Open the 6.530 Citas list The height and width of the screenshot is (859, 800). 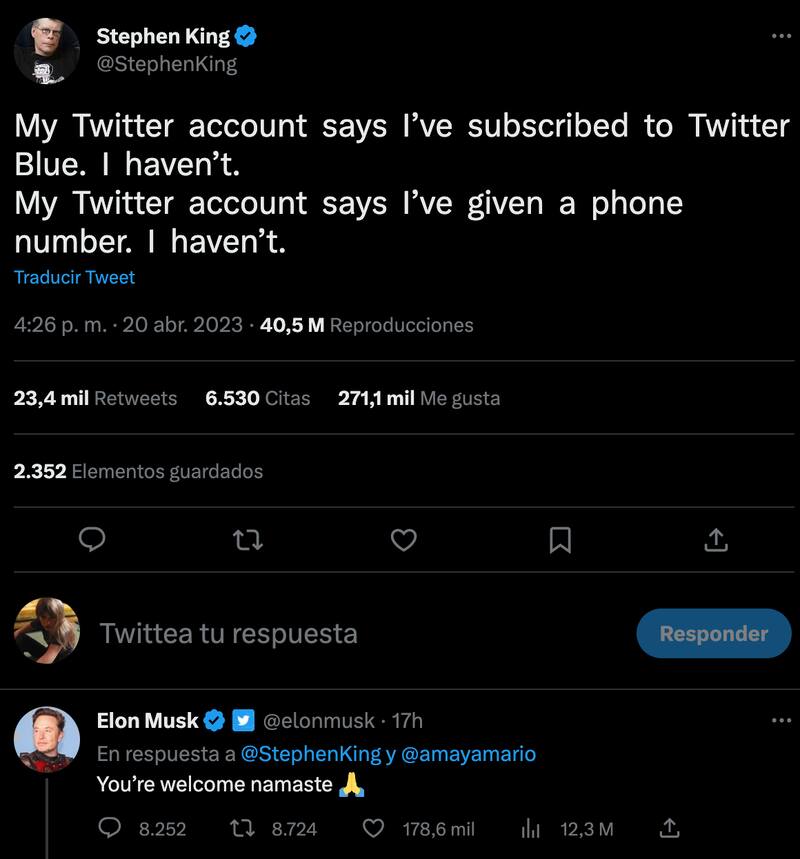coord(257,398)
